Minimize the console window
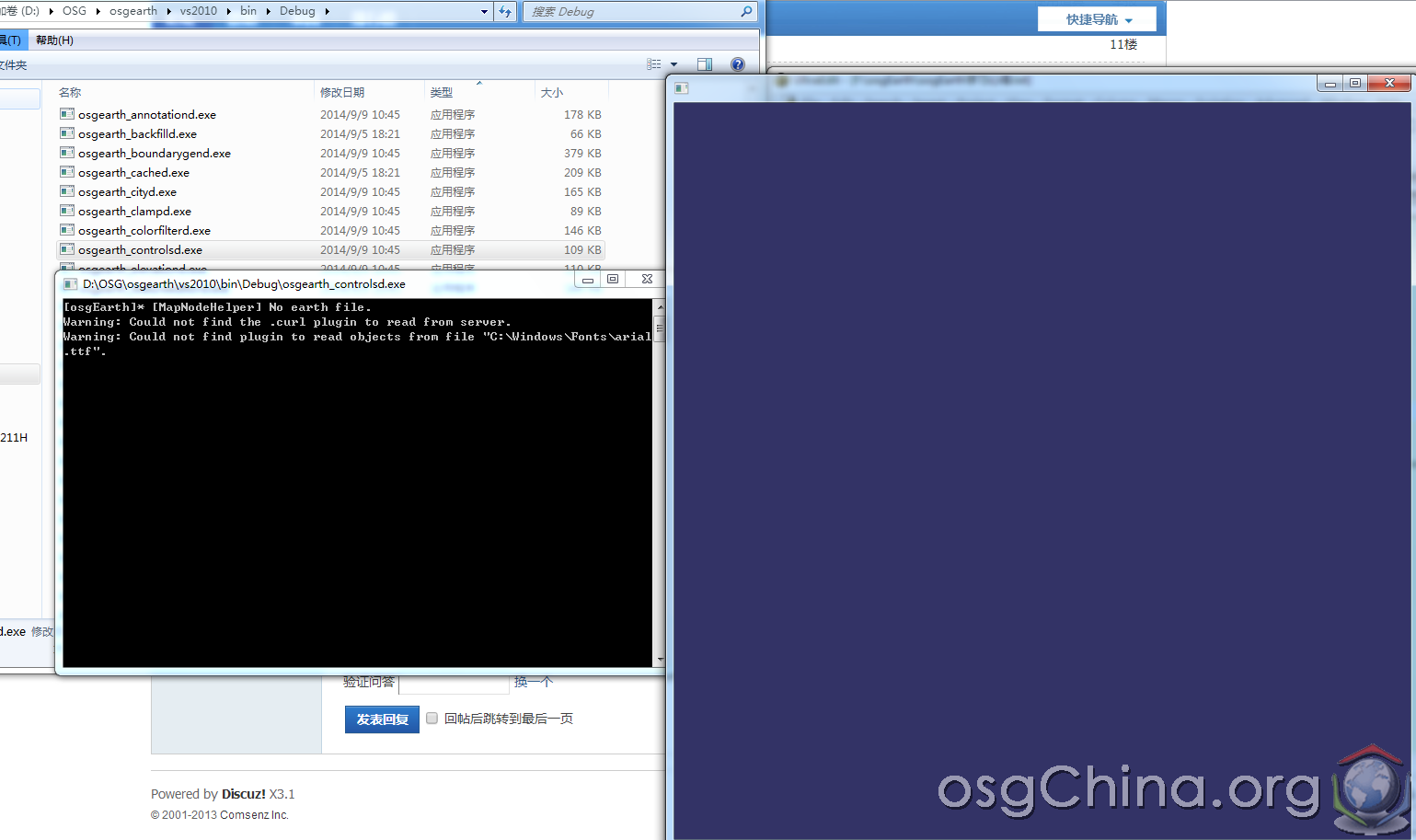Viewport: 1416px width, 840px height. point(588,279)
